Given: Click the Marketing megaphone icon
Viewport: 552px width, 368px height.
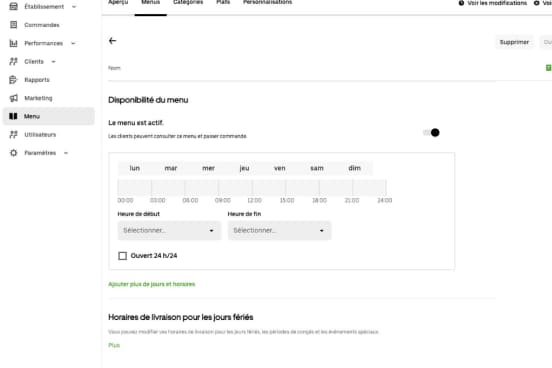Looking at the screenshot, I should click(x=13, y=98).
